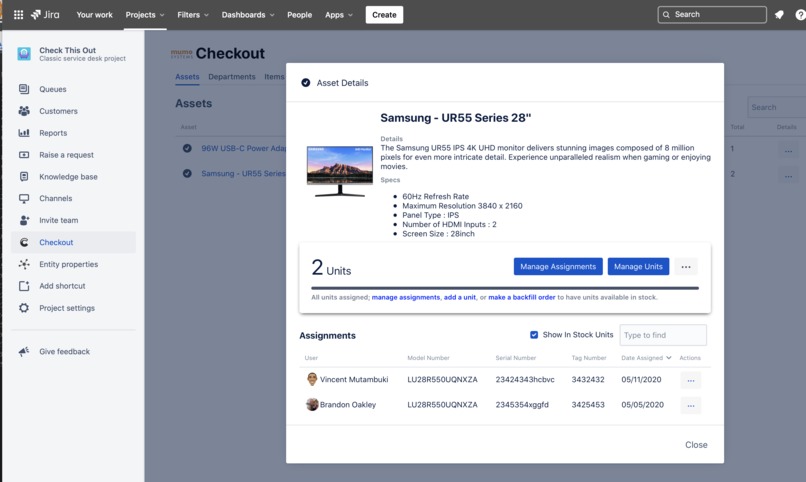Click the Project settings gear icon
Screen dimensions: 806x482
pyautogui.click(x=24, y=308)
